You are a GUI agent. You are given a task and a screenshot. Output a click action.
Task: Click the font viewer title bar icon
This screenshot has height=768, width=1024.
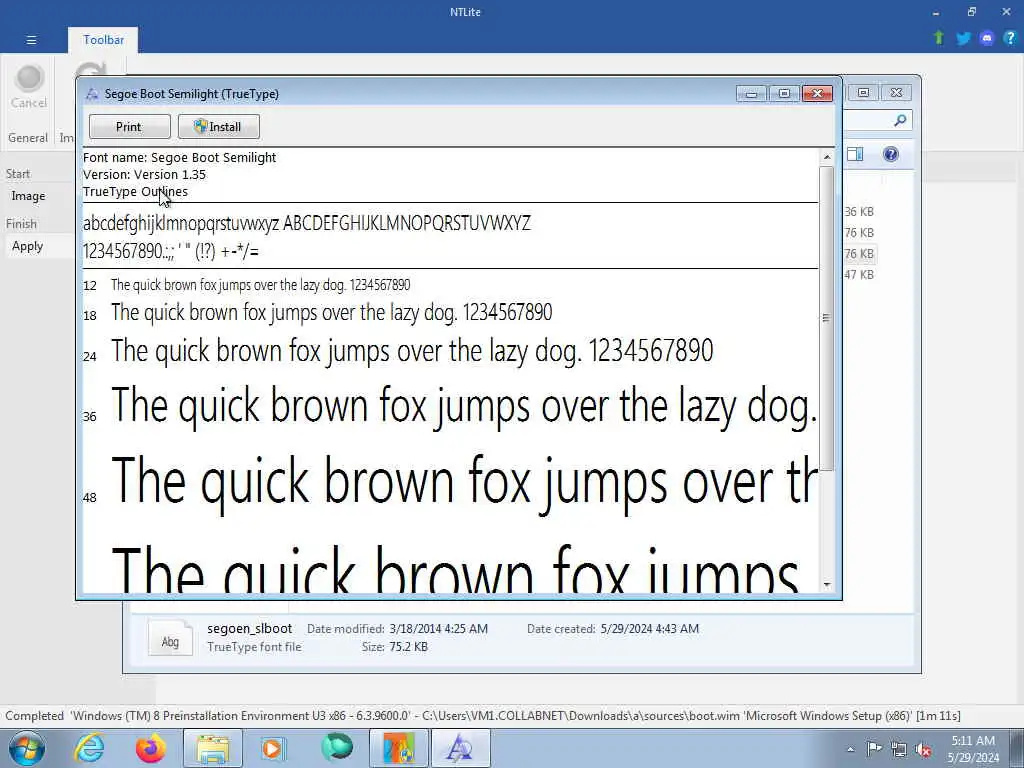pyautogui.click(x=92, y=94)
